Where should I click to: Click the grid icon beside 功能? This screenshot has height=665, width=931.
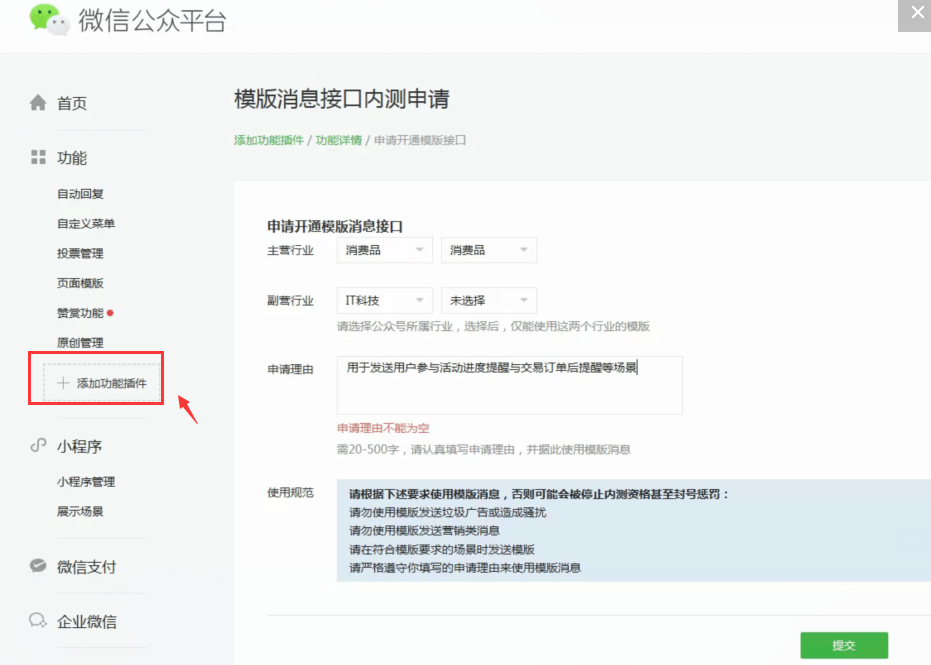pyautogui.click(x=38, y=157)
